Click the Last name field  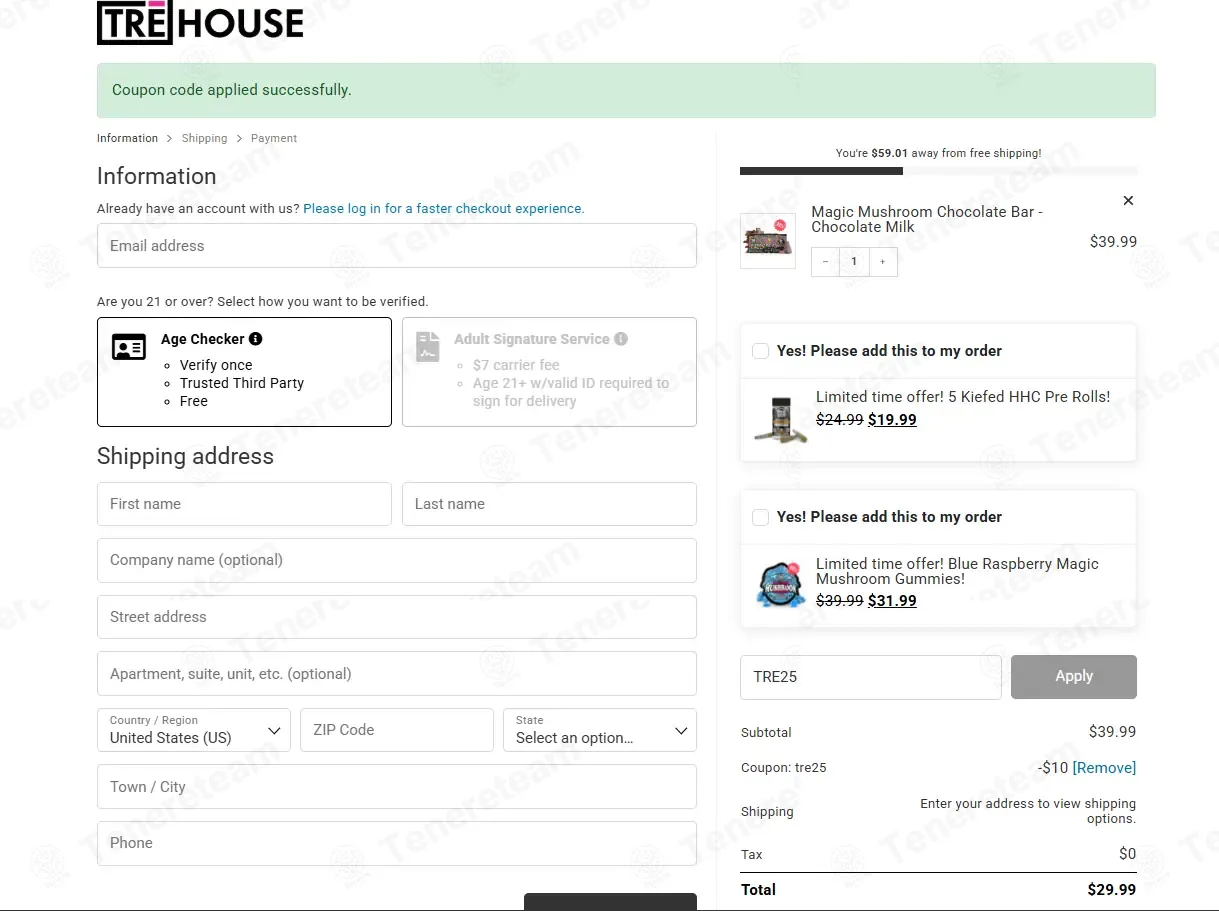549,504
